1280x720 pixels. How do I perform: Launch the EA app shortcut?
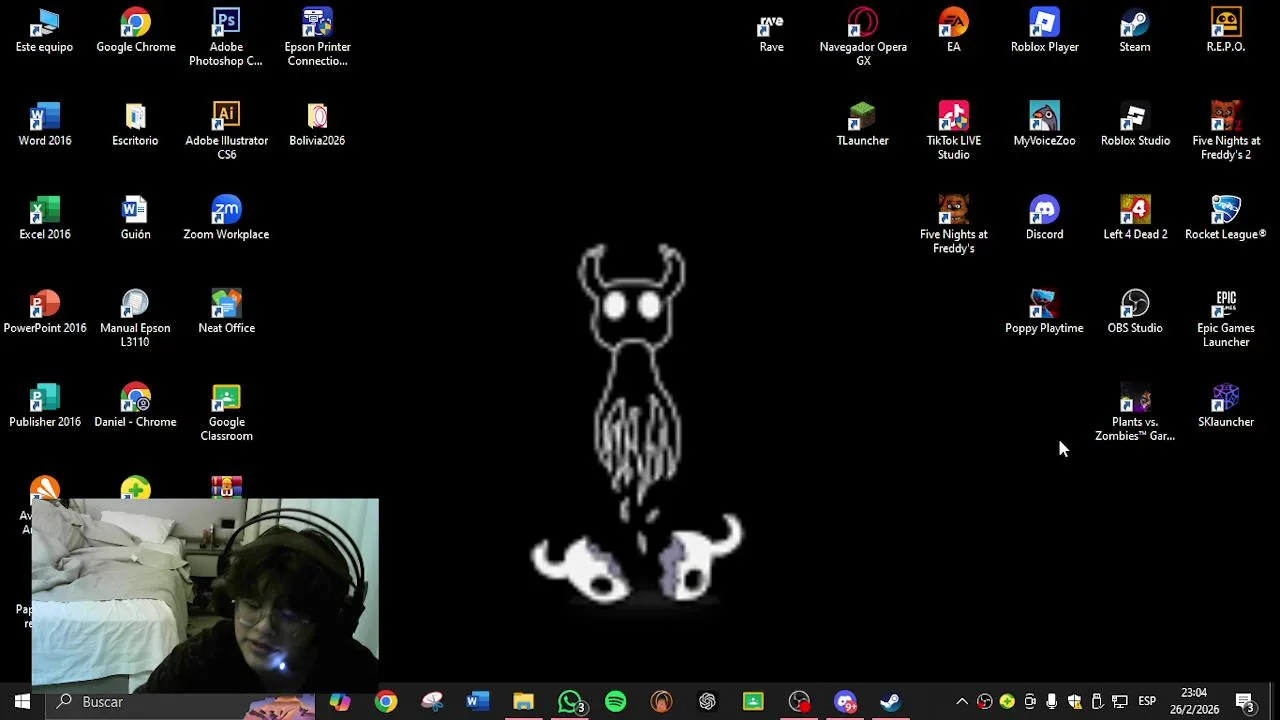pyautogui.click(x=953, y=31)
